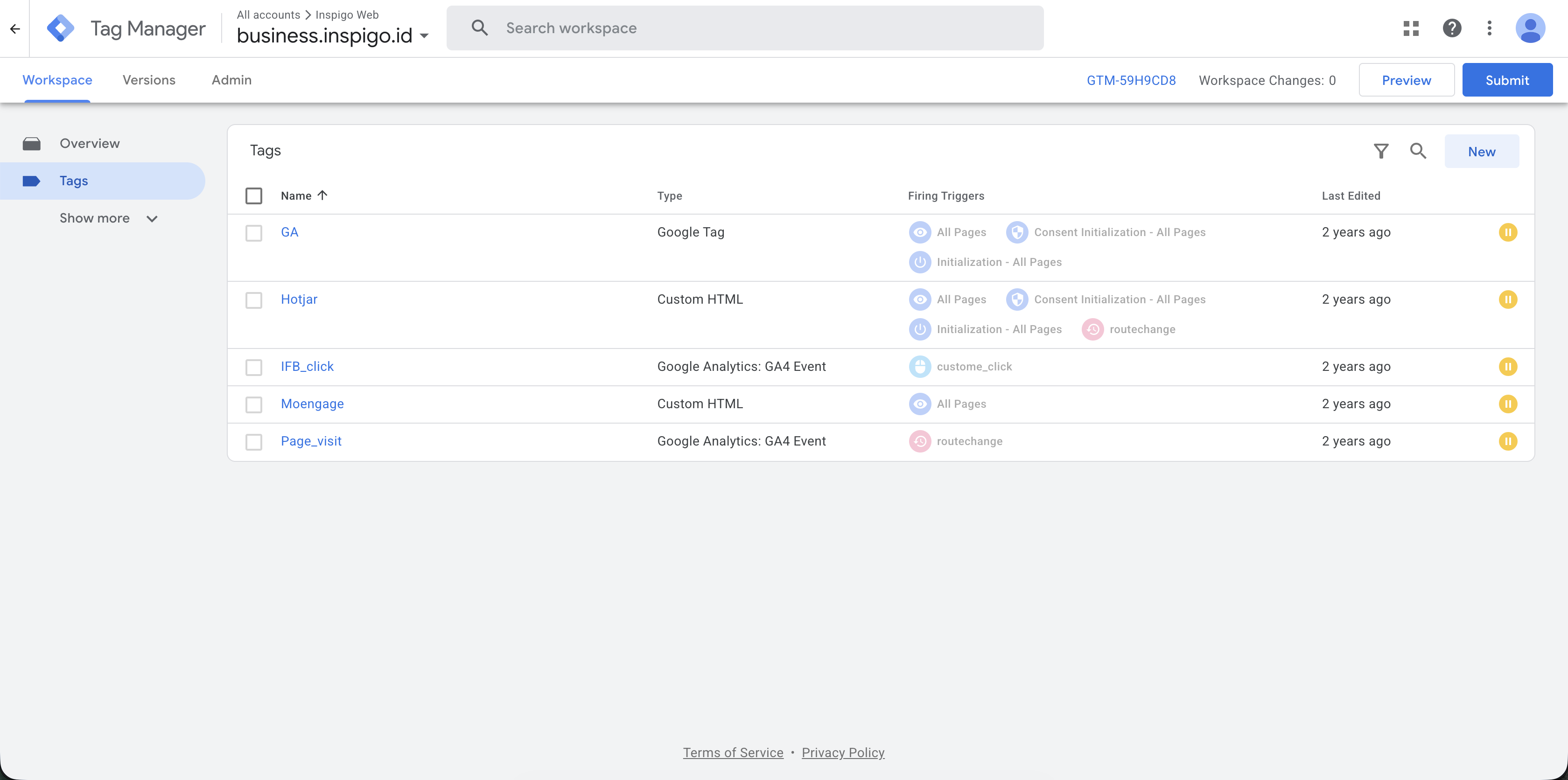Open the business.inspigo.id container dropdown
1568x780 pixels.
pyautogui.click(x=332, y=35)
